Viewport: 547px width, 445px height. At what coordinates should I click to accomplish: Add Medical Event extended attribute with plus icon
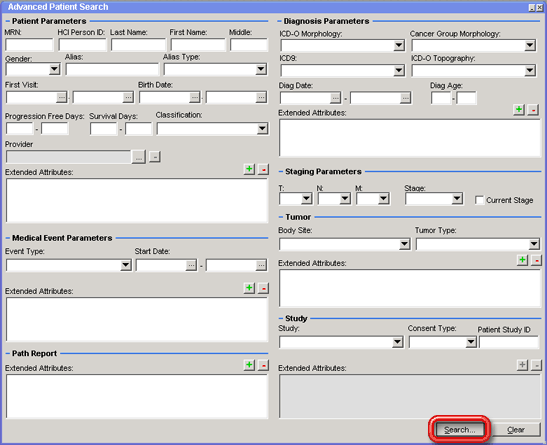click(249, 288)
